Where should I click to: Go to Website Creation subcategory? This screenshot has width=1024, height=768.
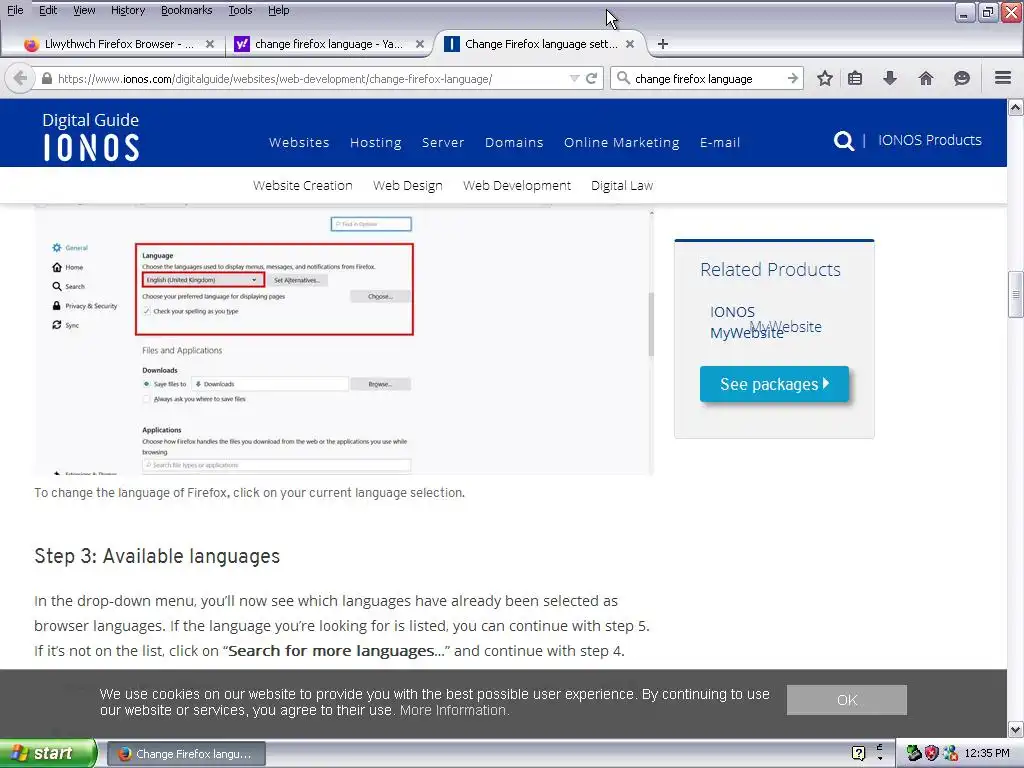(302, 185)
